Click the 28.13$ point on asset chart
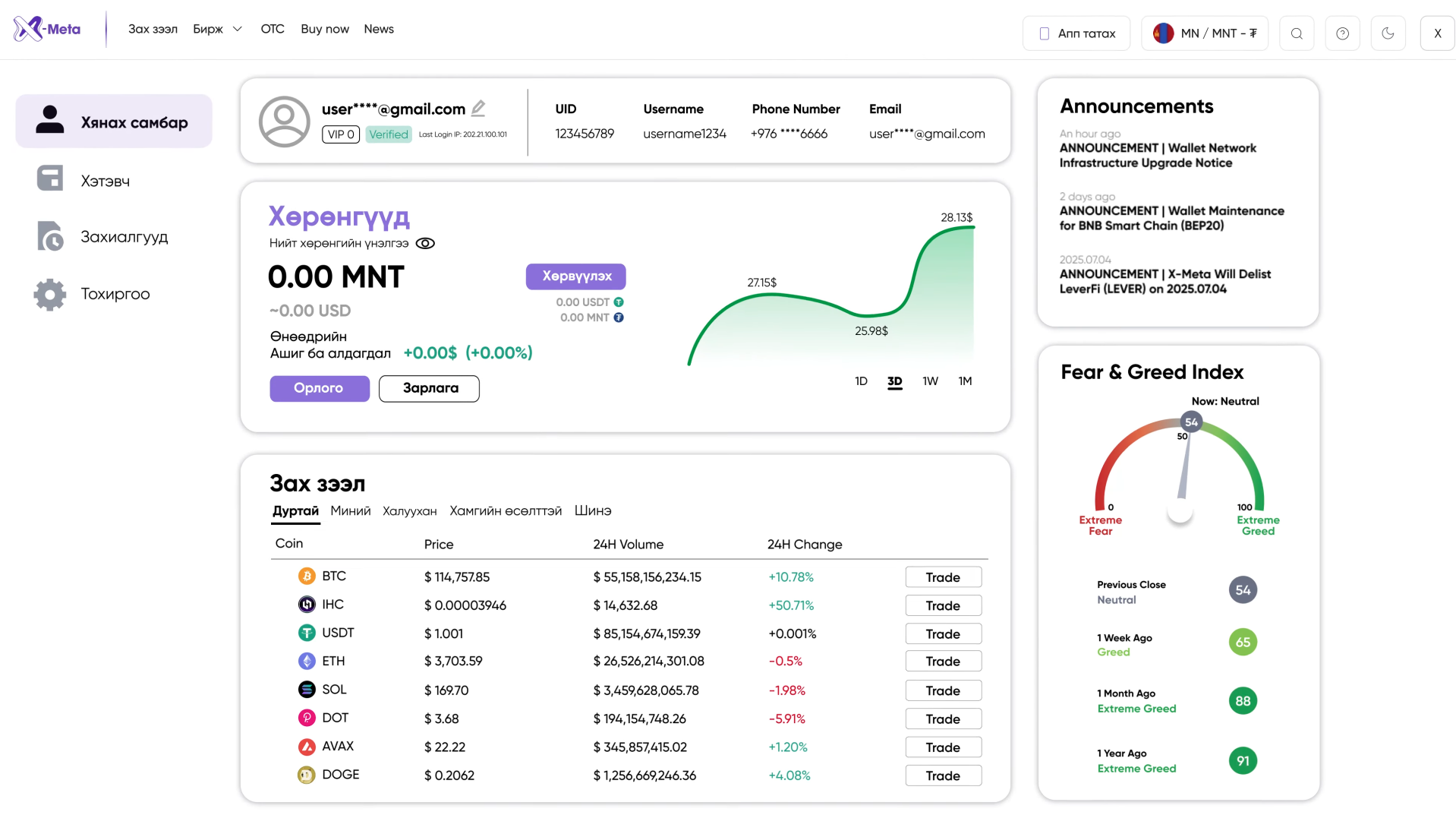 (956, 218)
